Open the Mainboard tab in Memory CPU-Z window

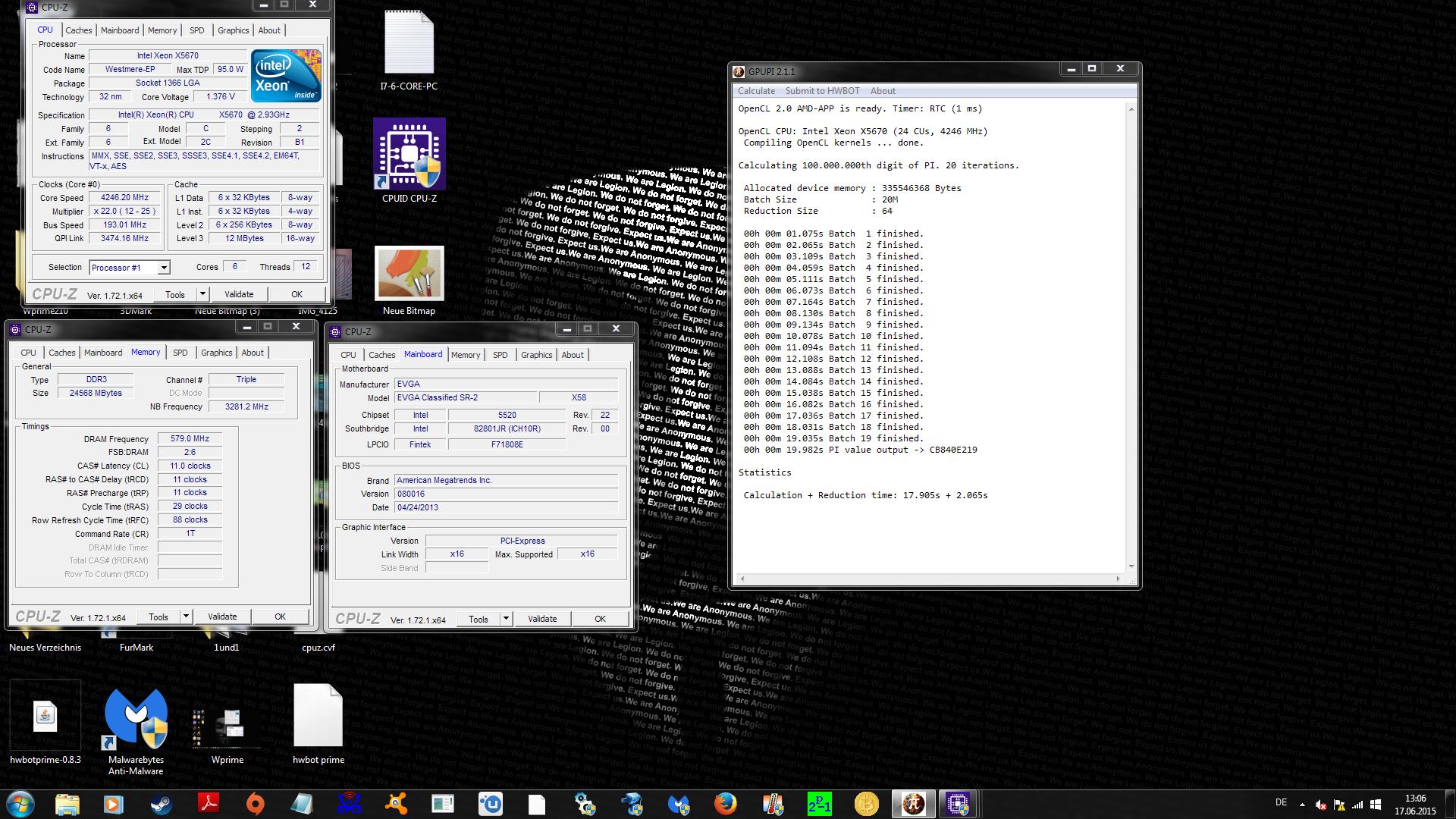103,353
